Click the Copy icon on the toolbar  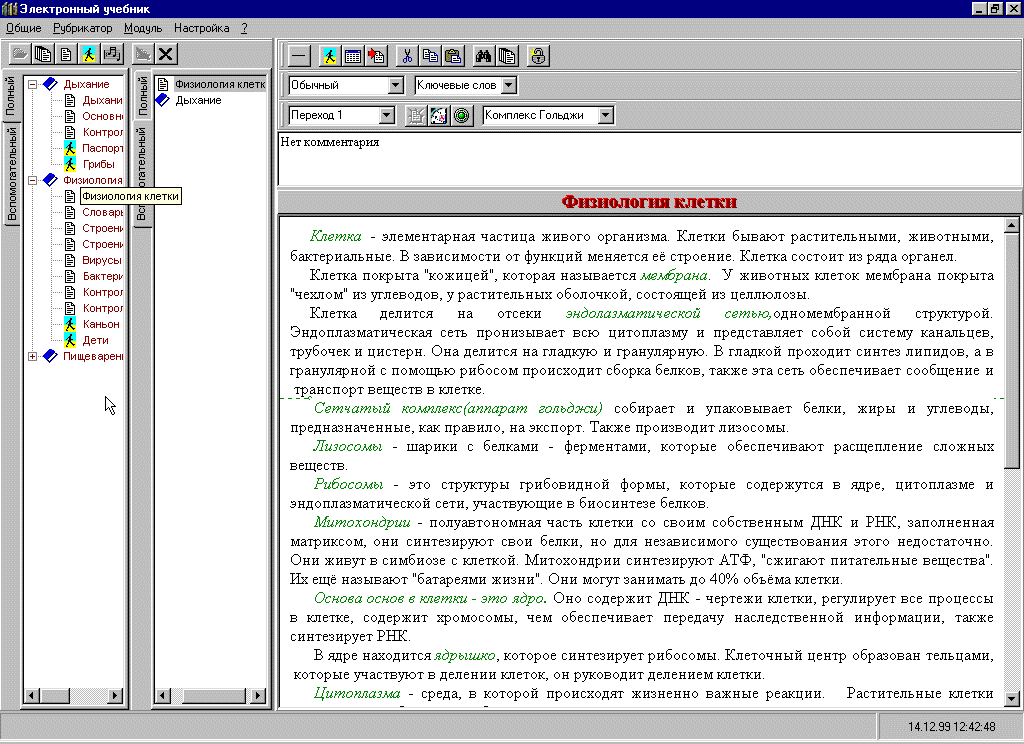click(430, 55)
